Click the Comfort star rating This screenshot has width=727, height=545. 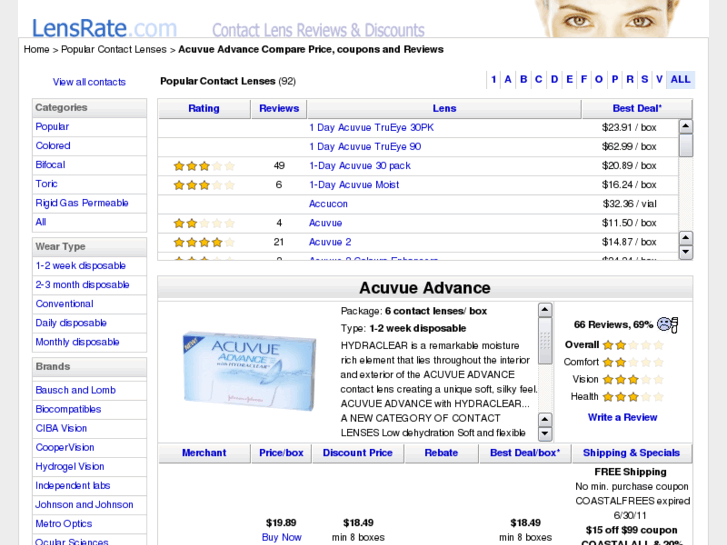pyautogui.click(x=633, y=362)
